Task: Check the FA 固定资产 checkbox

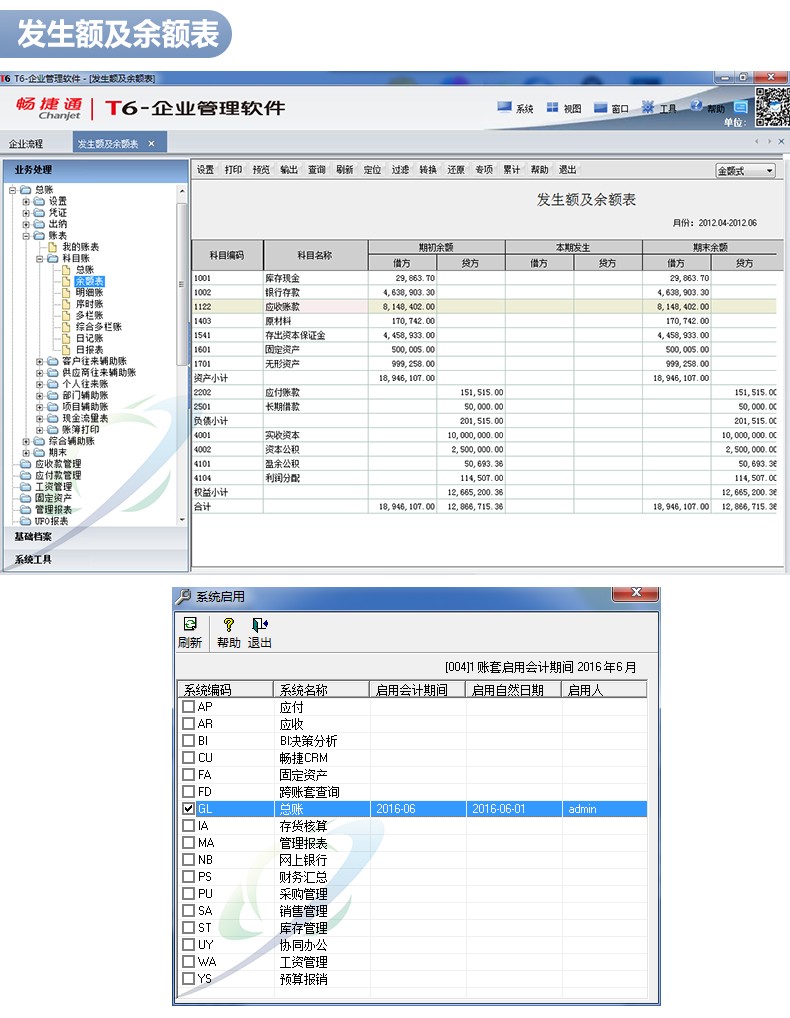Action: pos(188,774)
